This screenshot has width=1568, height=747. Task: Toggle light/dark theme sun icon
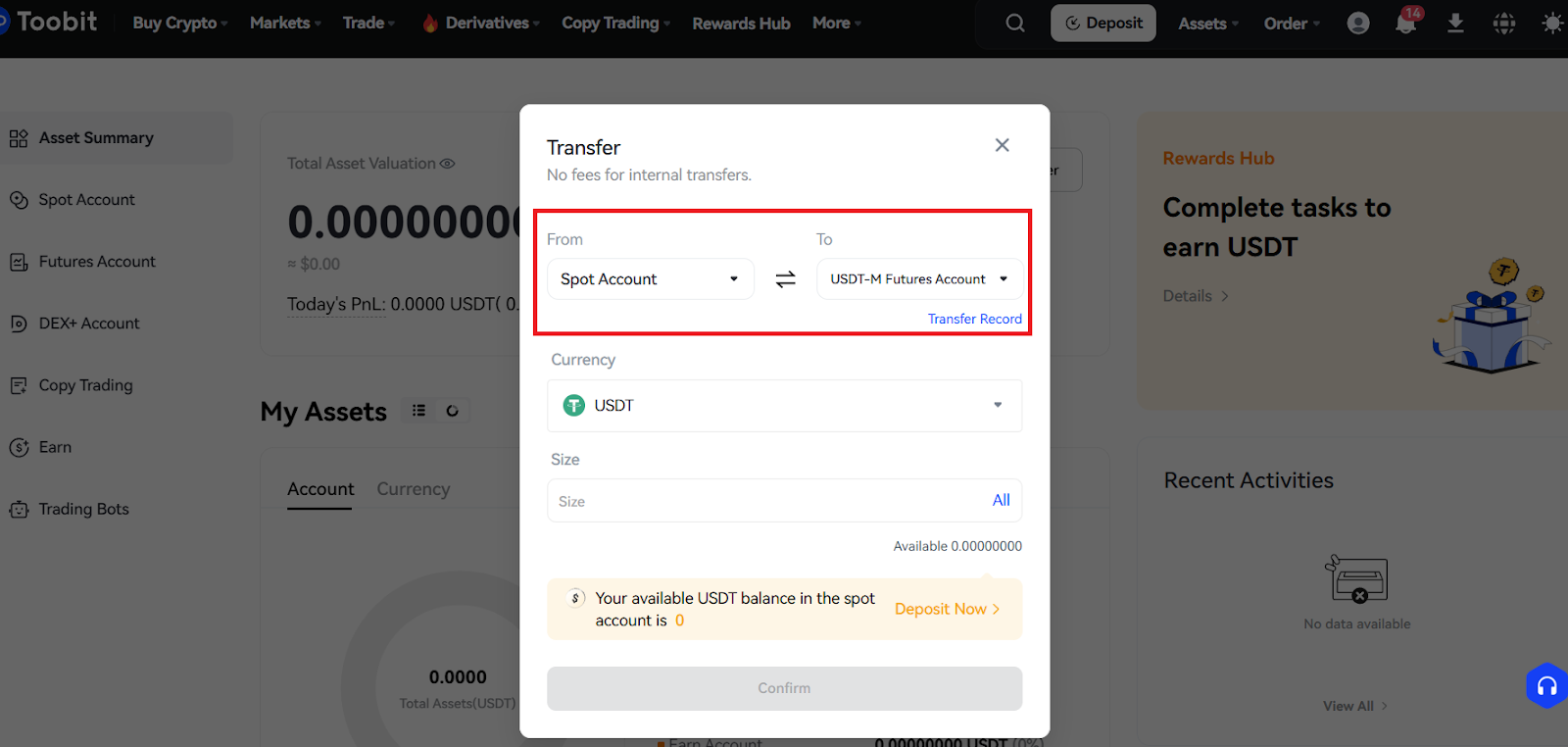[1552, 23]
